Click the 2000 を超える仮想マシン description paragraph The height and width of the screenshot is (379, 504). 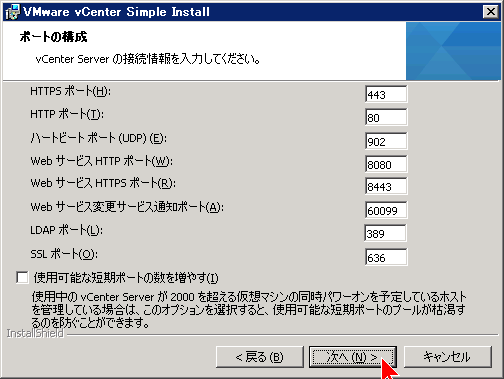(x=249, y=309)
